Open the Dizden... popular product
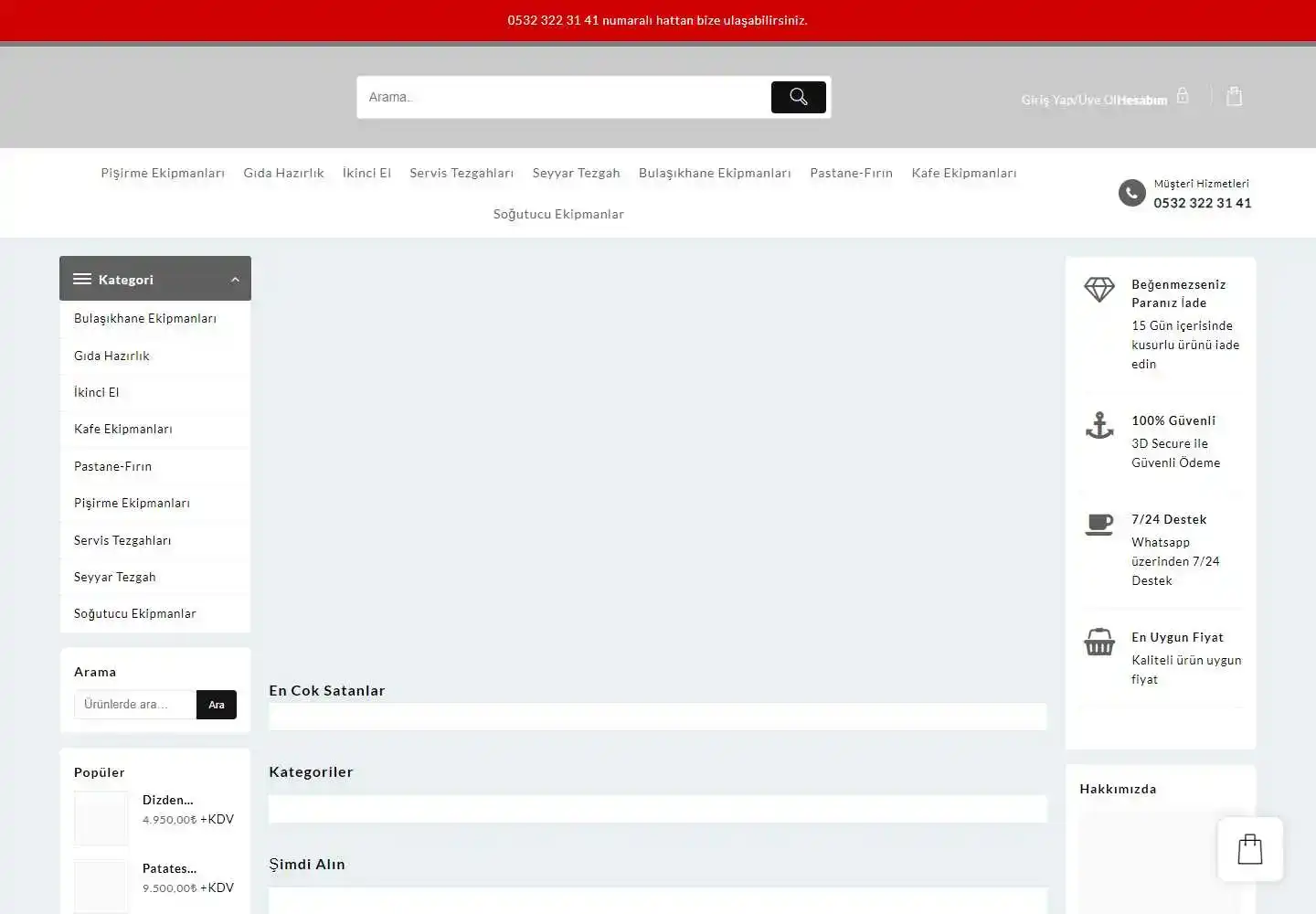This screenshot has height=914, width=1316. 167,800
